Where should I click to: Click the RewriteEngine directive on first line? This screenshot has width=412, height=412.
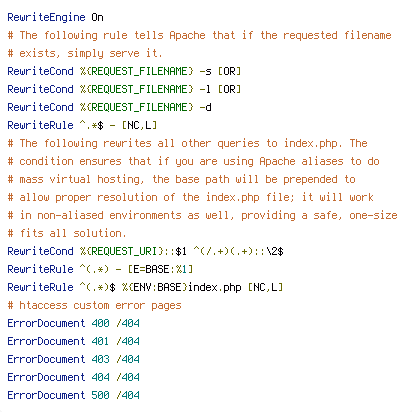[46, 17]
